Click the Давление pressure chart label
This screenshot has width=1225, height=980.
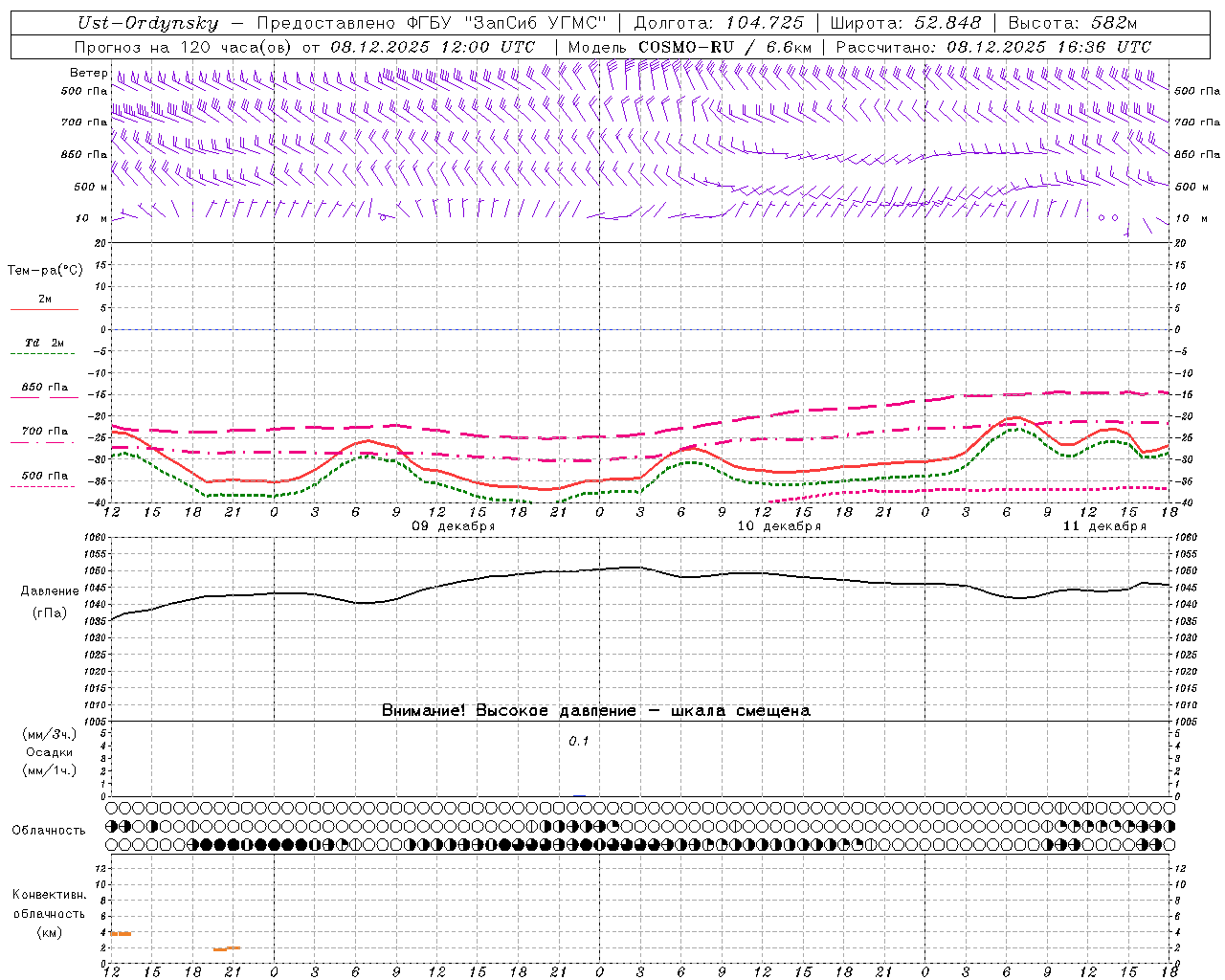[x=49, y=591]
